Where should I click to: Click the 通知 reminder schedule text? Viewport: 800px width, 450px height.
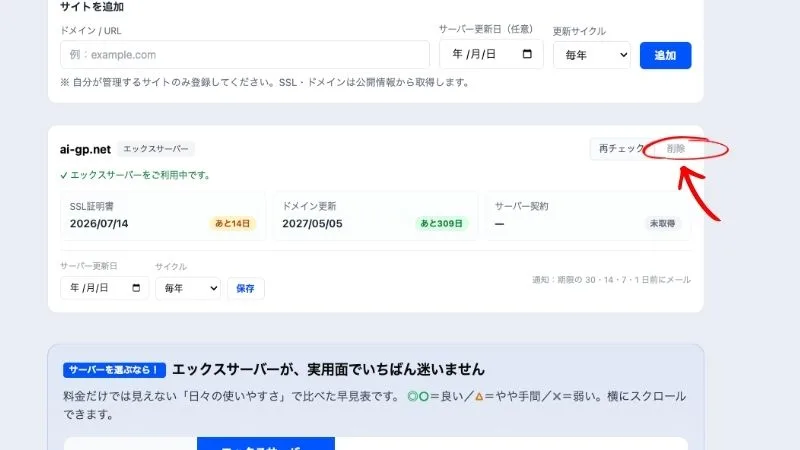[x=611, y=280]
